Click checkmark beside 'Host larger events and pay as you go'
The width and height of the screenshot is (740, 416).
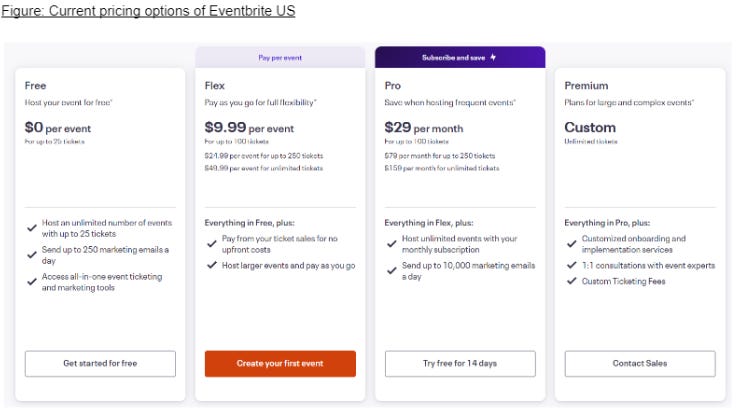[213, 265]
